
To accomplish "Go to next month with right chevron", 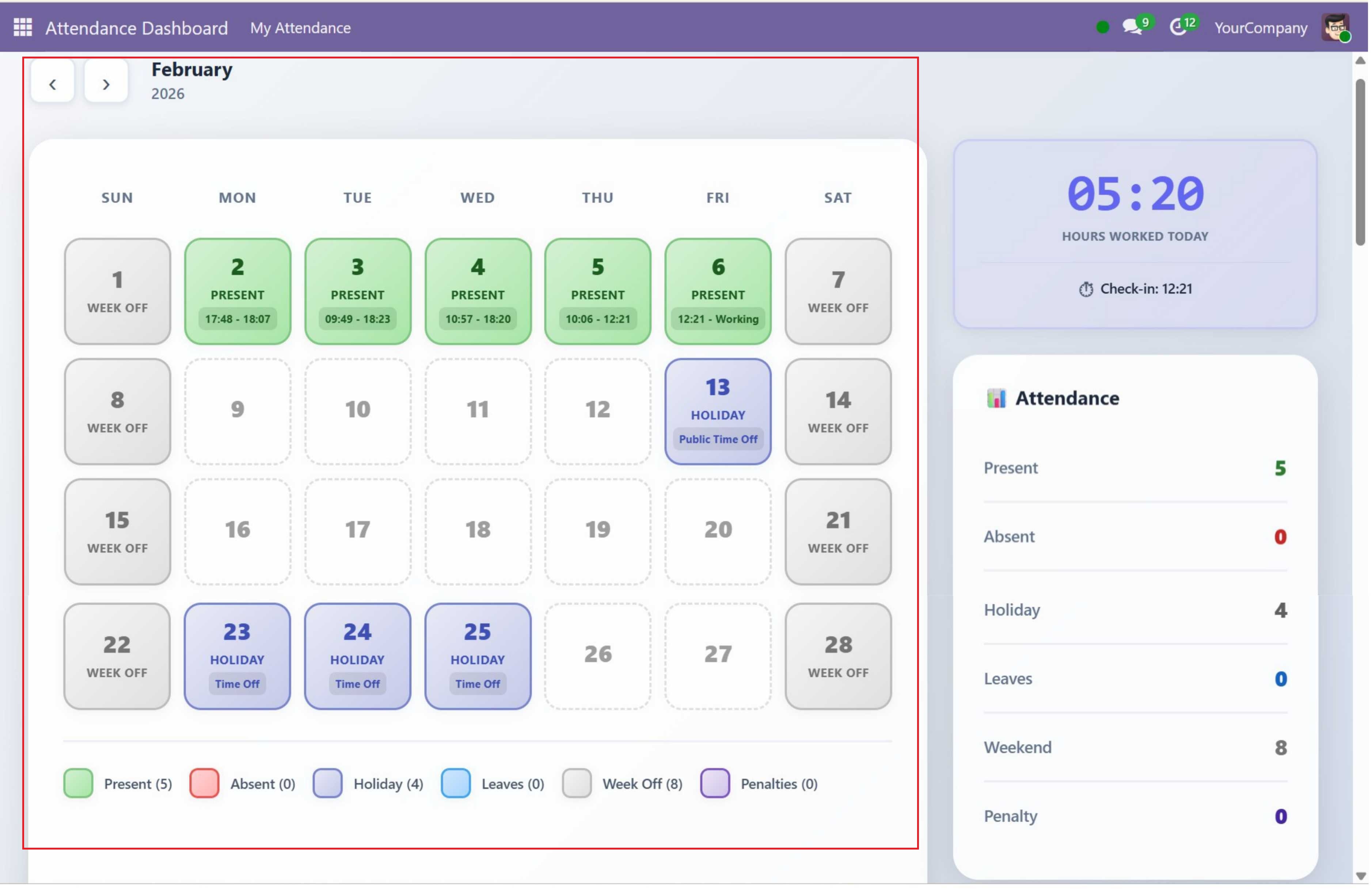I will 106,84.
